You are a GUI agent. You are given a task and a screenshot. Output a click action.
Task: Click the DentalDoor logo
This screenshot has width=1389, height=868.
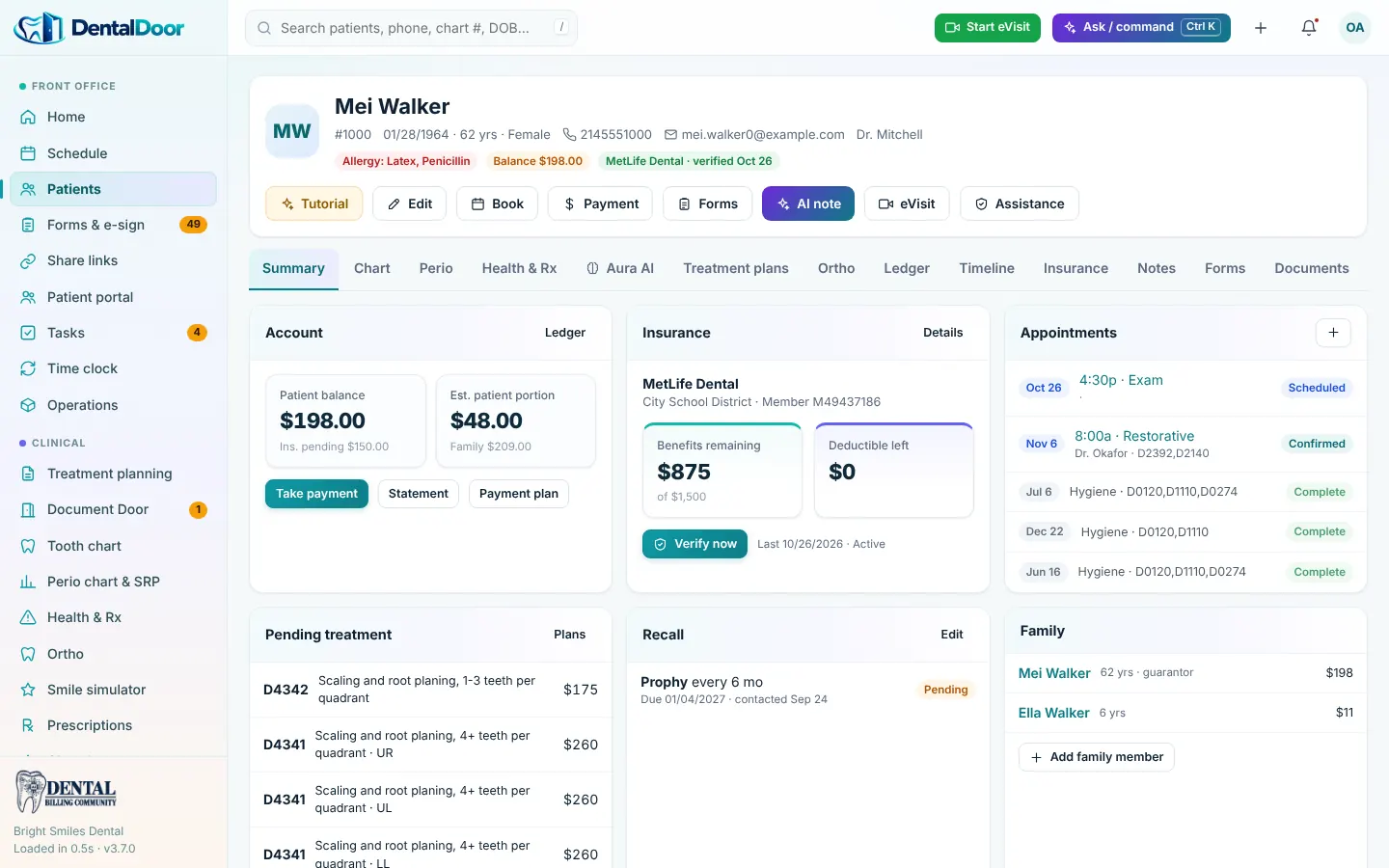click(99, 28)
